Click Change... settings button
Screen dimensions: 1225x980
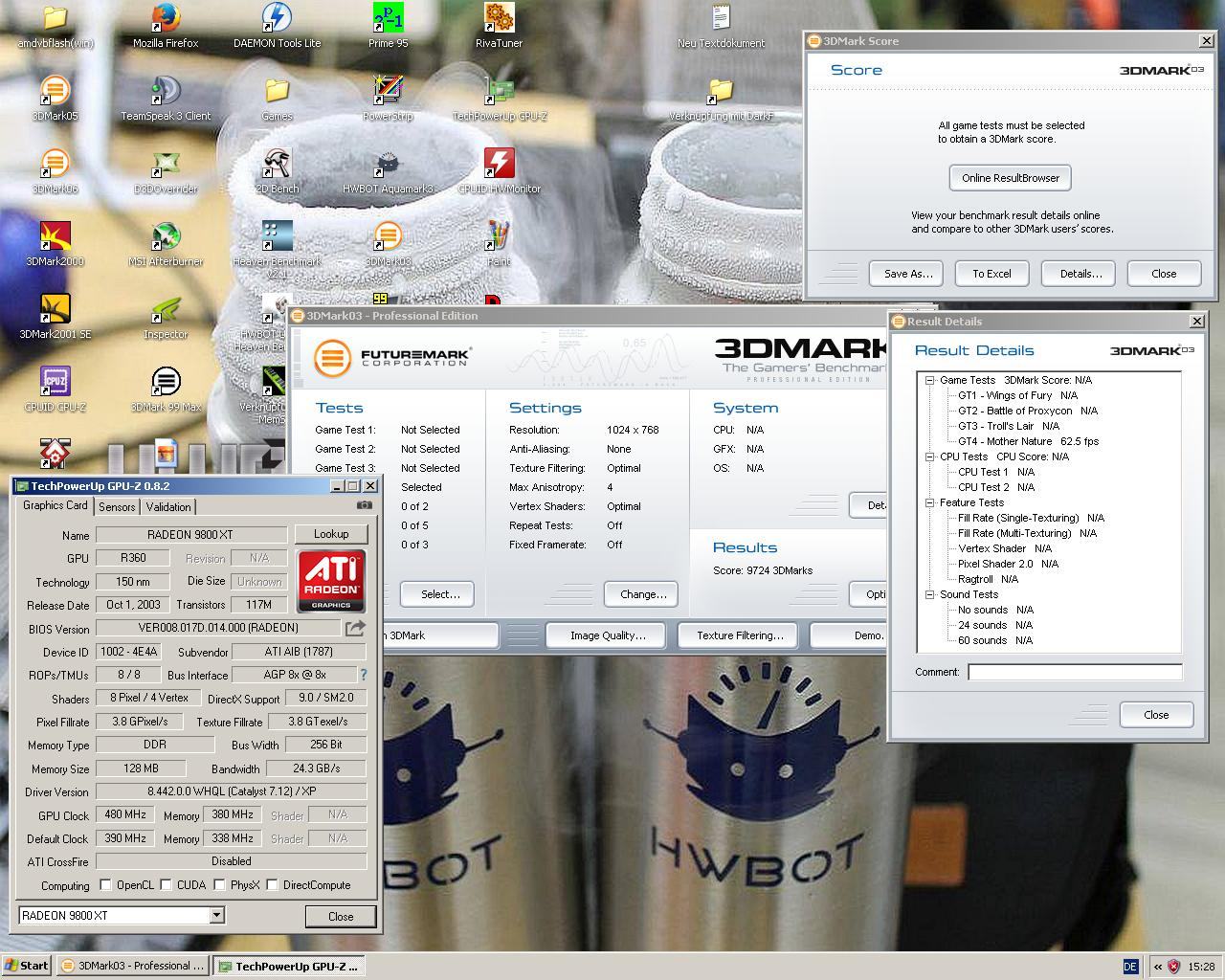click(x=643, y=594)
